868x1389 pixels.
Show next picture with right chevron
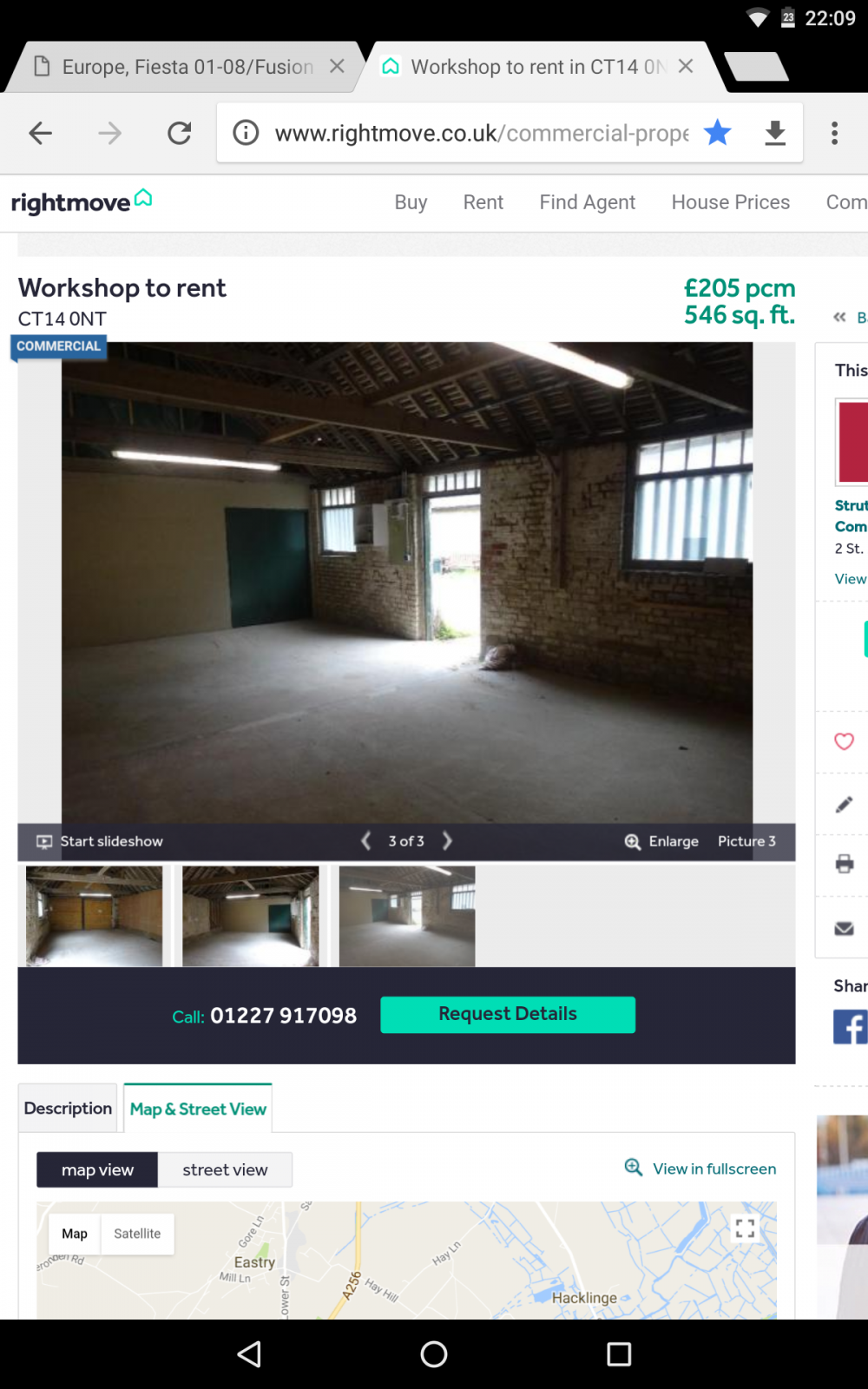tap(447, 840)
